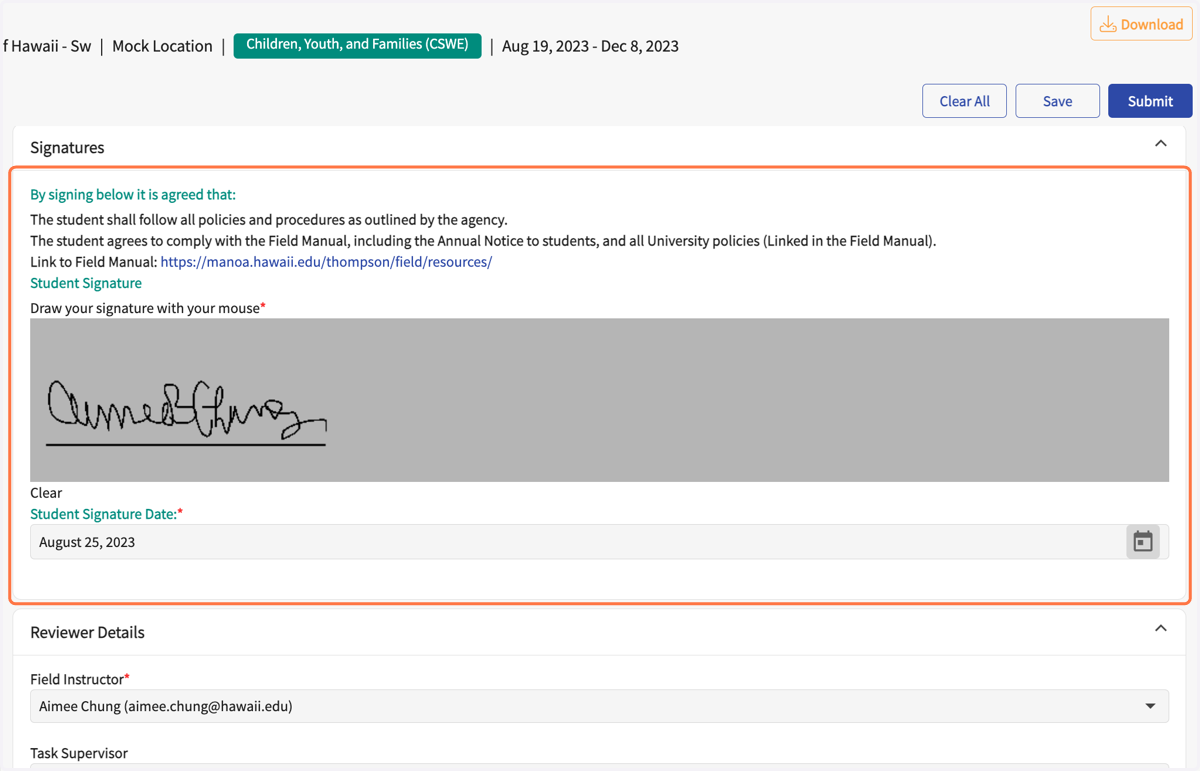Click the Student Signature Date field

tap(599, 542)
